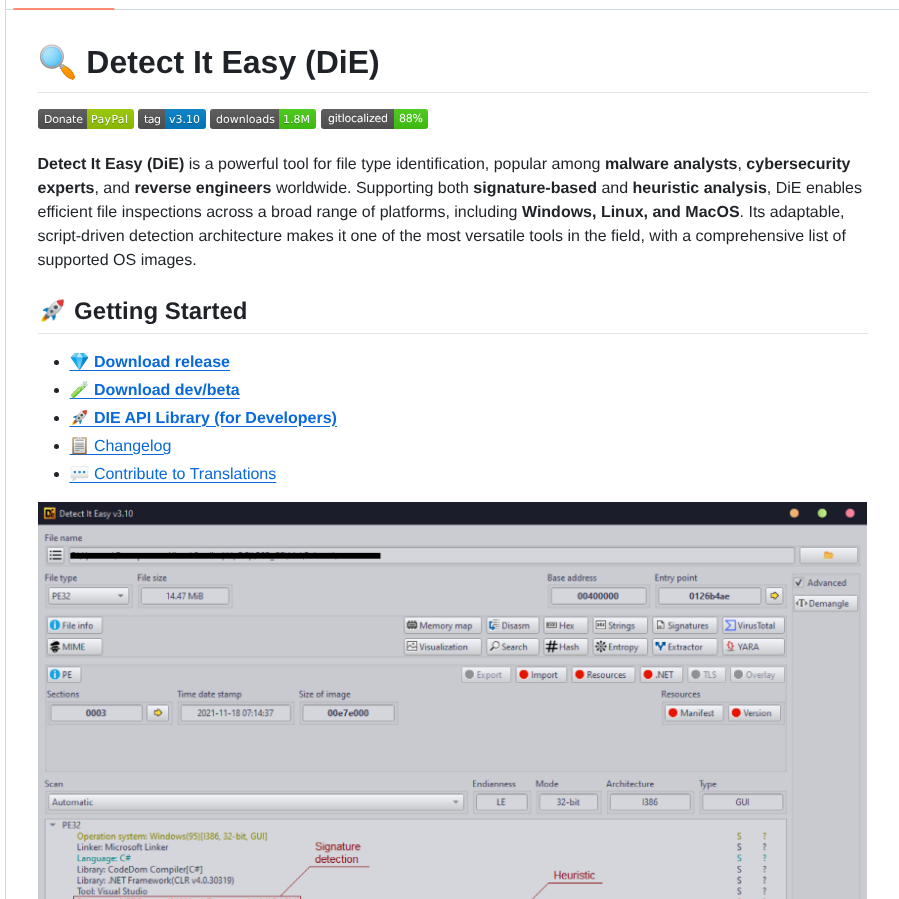Open the File type dropdown showing PE32
Image resolution: width=899 pixels, height=899 pixels.
tap(87, 595)
